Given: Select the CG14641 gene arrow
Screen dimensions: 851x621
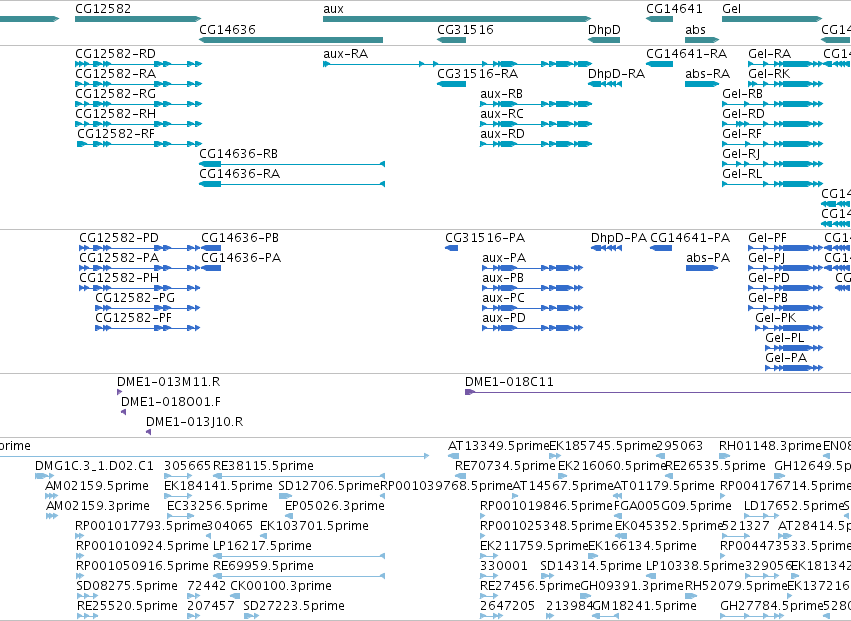Looking at the screenshot, I should click(659, 20).
